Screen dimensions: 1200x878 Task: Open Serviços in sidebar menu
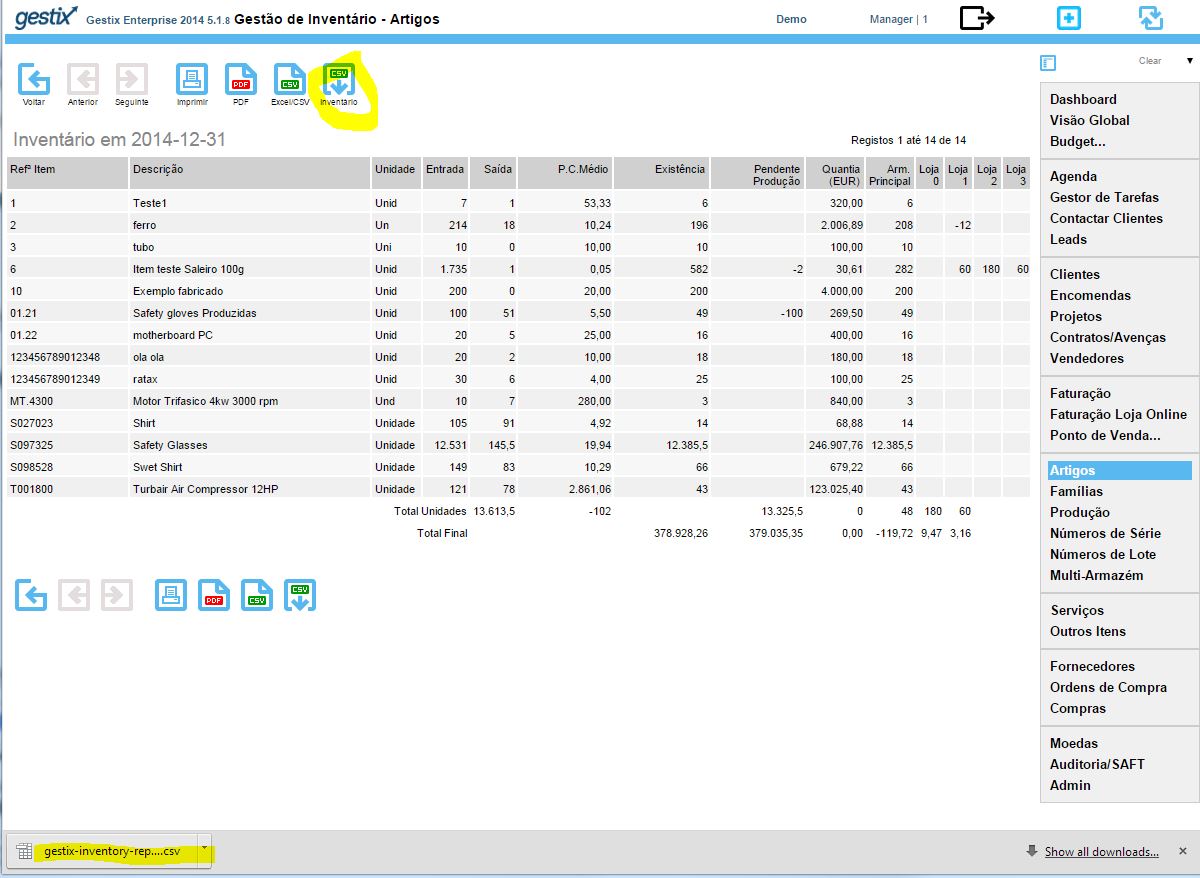coord(1077,610)
